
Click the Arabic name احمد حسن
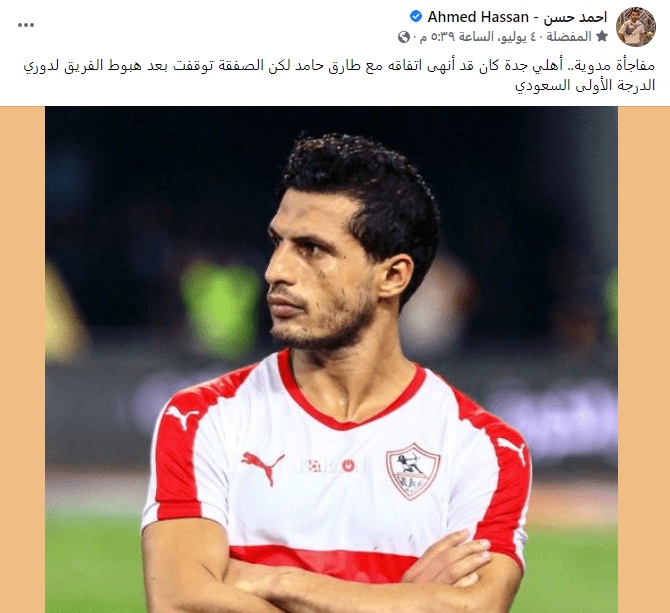click(575, 18)
